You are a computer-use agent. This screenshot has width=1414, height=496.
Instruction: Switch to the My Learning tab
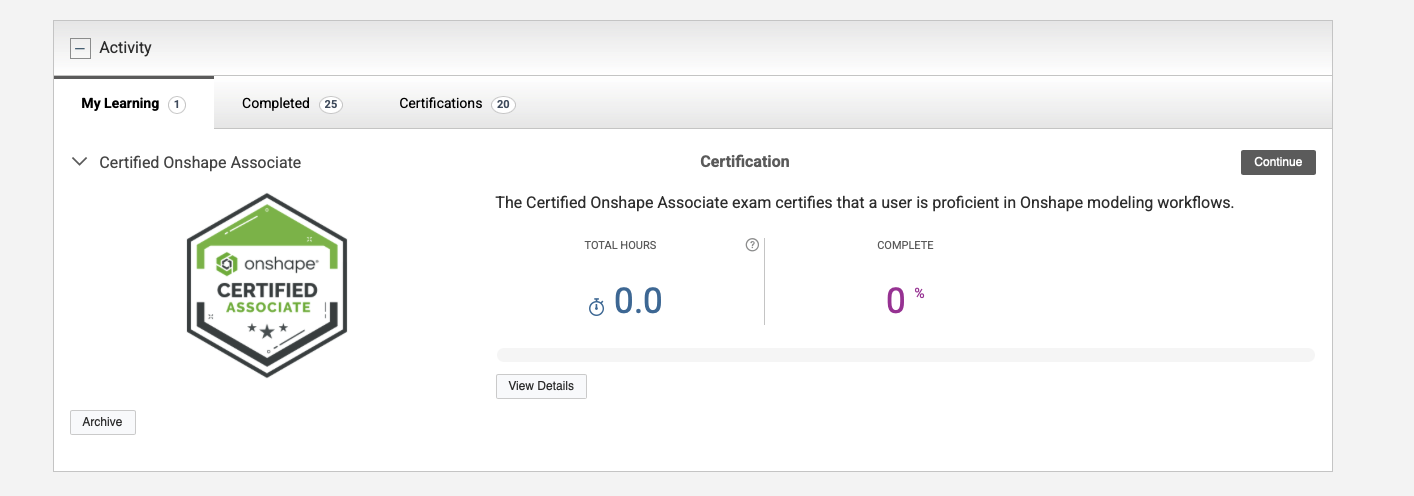[134, 103]
